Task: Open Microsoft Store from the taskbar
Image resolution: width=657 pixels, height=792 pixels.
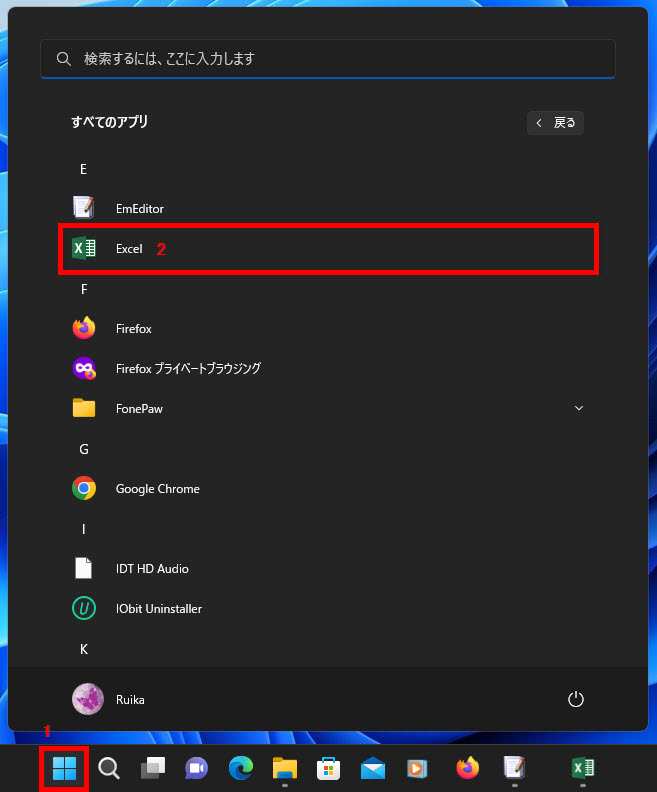Action: pyautogui.click(x=329, y=768)
